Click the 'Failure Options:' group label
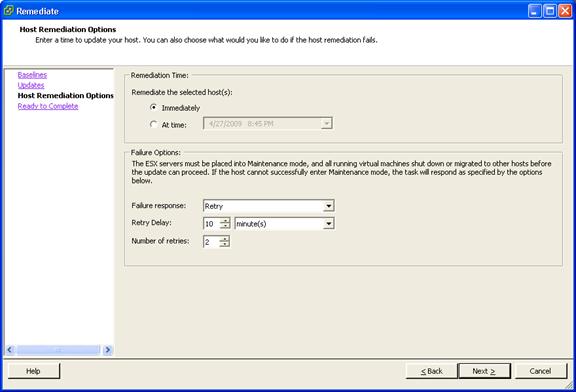 (156, 152)
